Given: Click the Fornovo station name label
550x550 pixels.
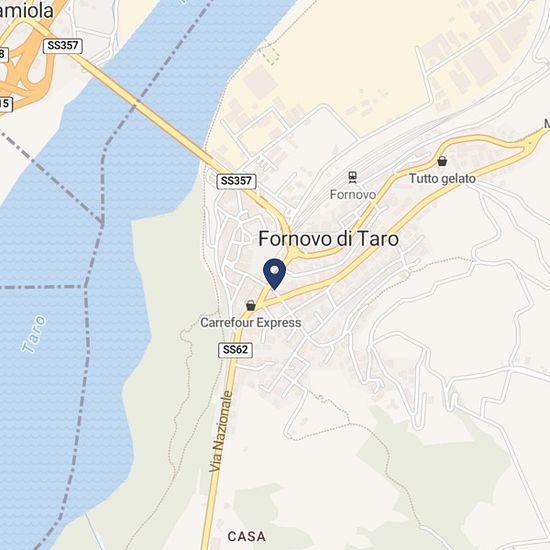Looking at the screenshot, I should coord(353,194).
